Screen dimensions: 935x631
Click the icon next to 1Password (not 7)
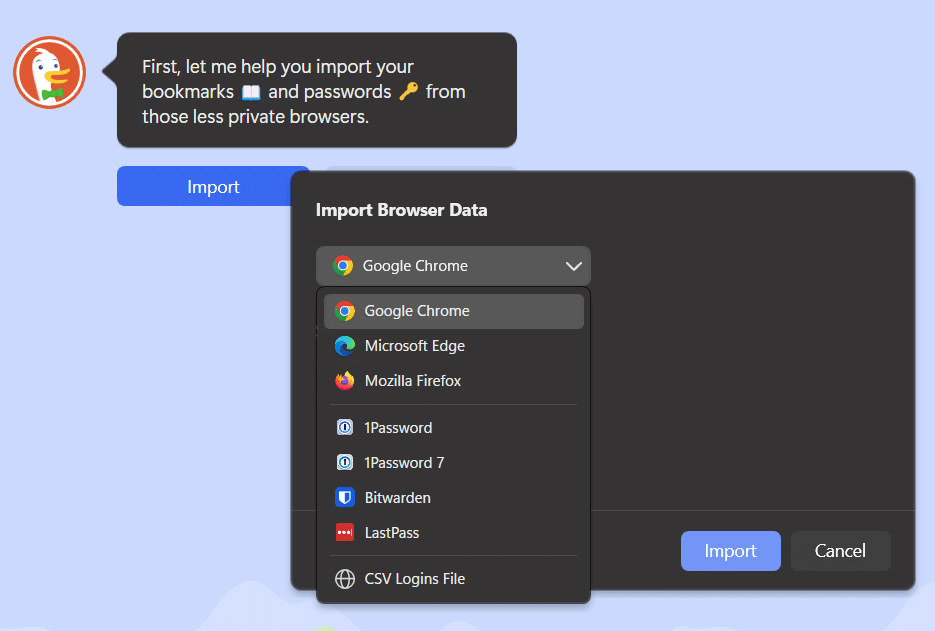click(x=345, y=428)
